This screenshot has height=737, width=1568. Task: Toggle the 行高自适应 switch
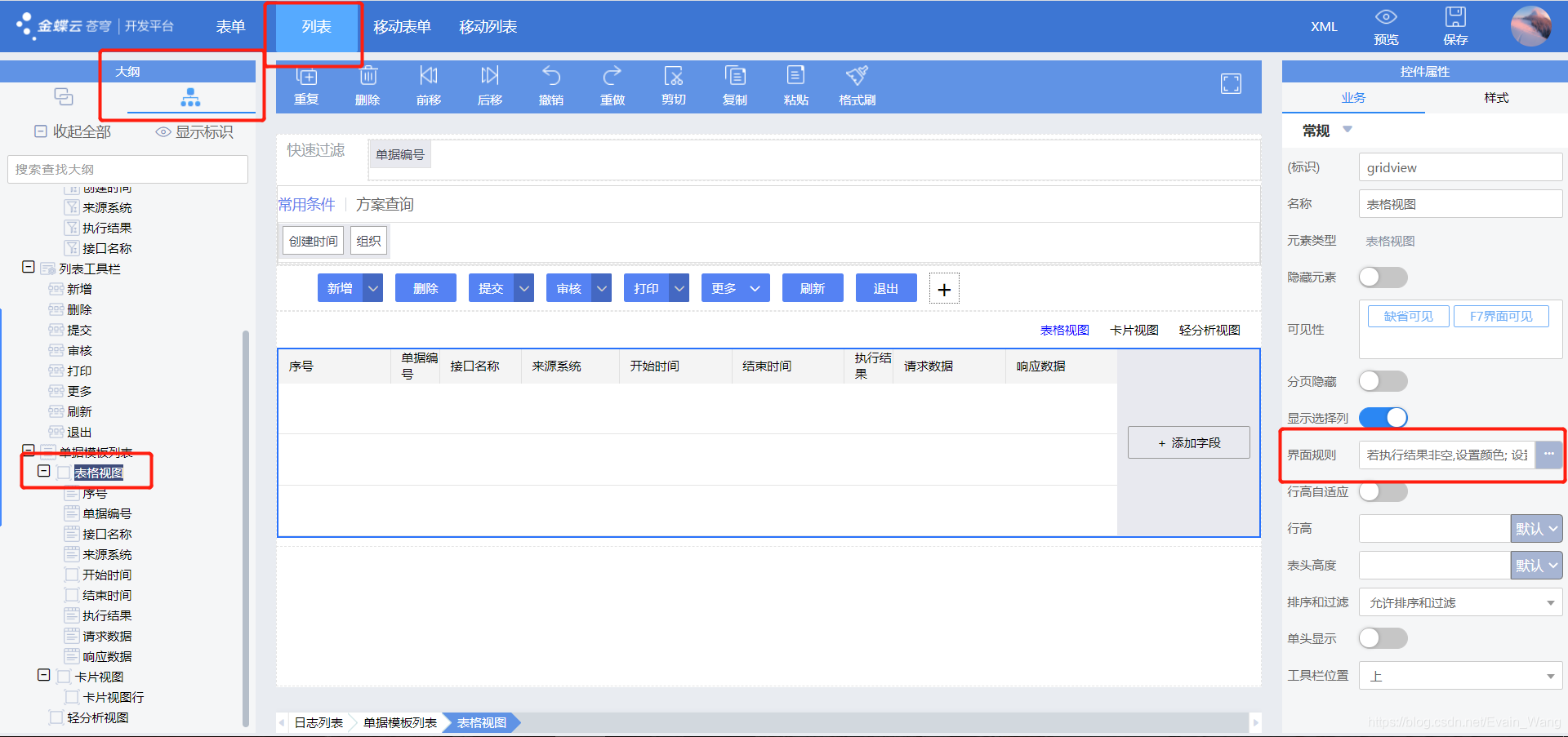point(1383,491)
